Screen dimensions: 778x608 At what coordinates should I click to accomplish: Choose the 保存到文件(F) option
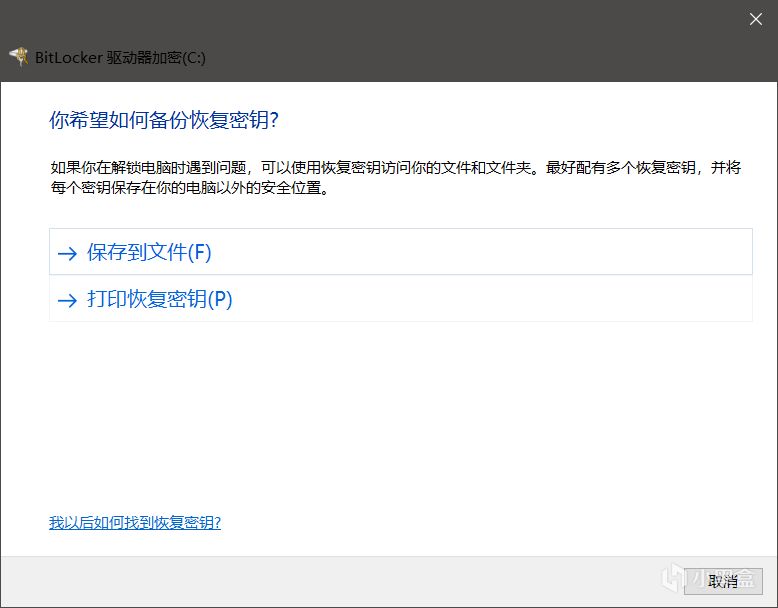(x=400, y=252)
